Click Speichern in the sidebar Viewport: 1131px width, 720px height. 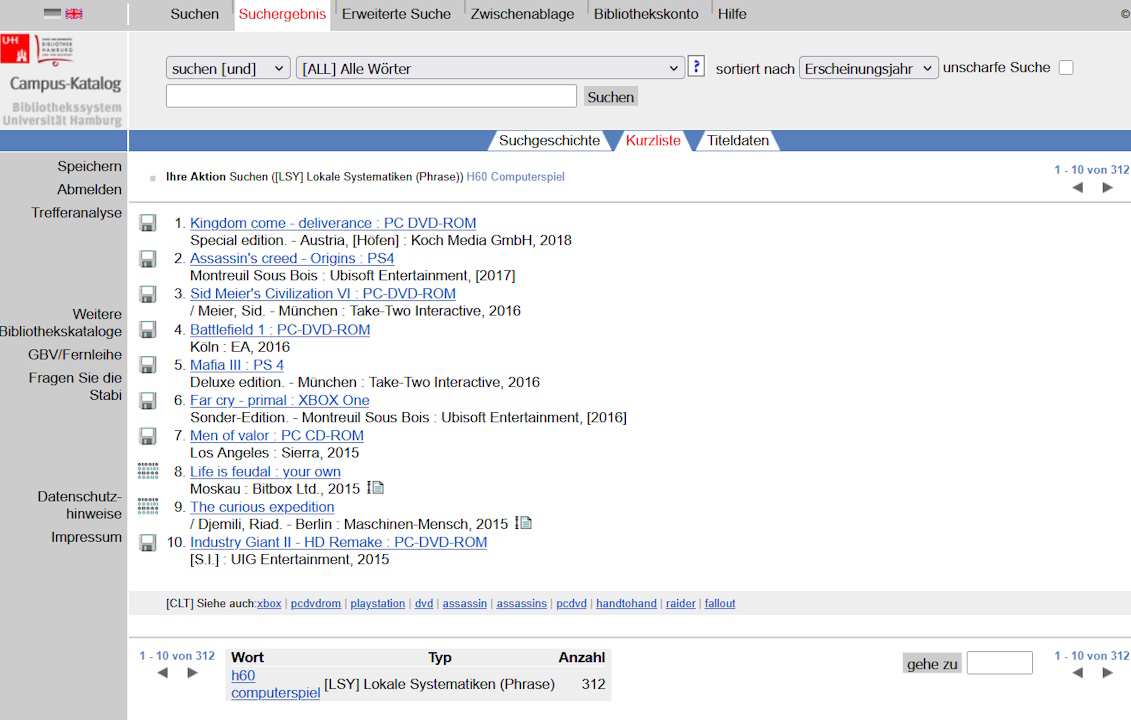pyautogui.click(x=89, y=167)
